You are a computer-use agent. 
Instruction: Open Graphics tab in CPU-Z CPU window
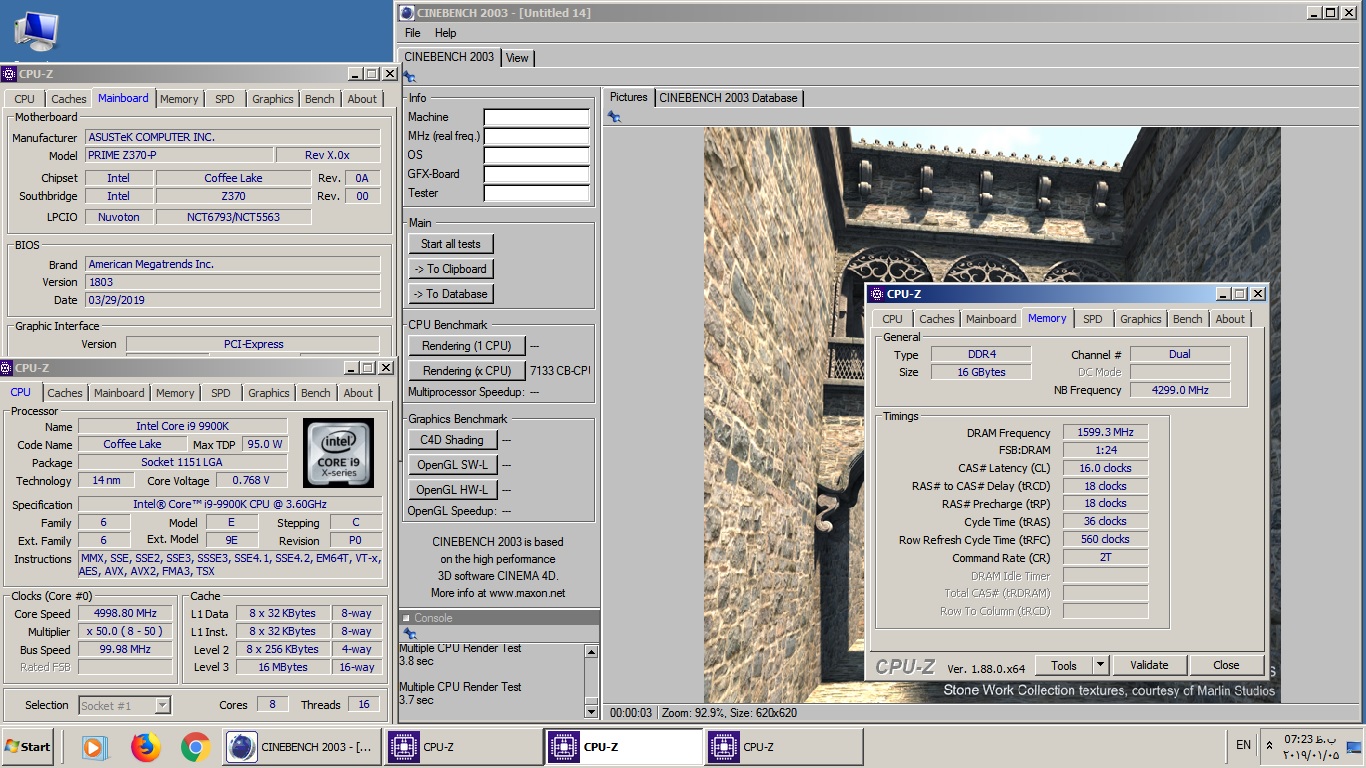[269, 393]
